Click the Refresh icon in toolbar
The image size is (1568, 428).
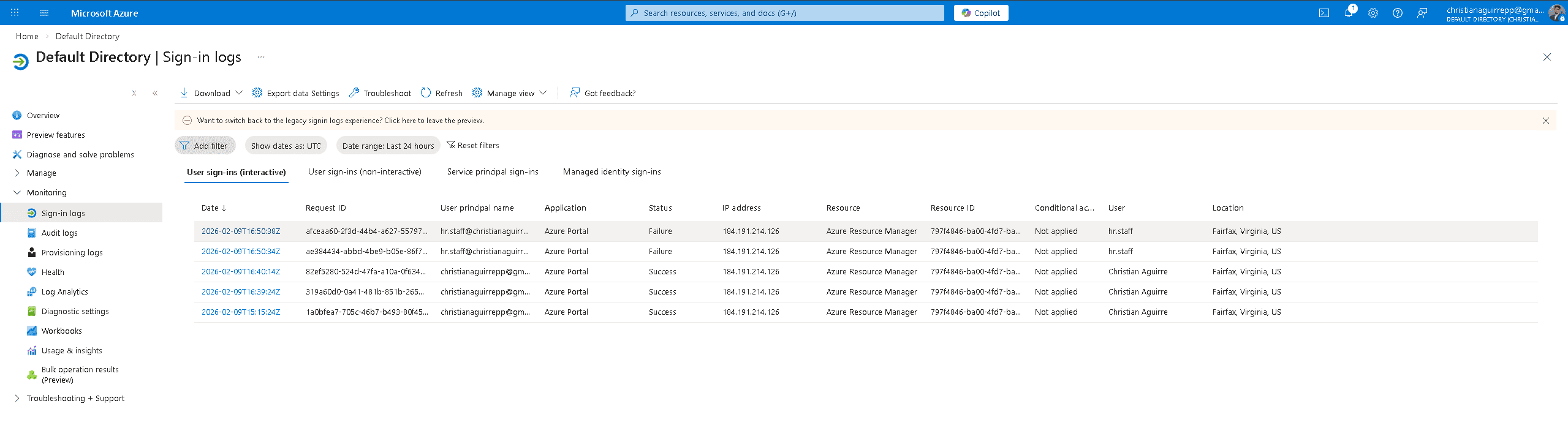coord(426,93)
